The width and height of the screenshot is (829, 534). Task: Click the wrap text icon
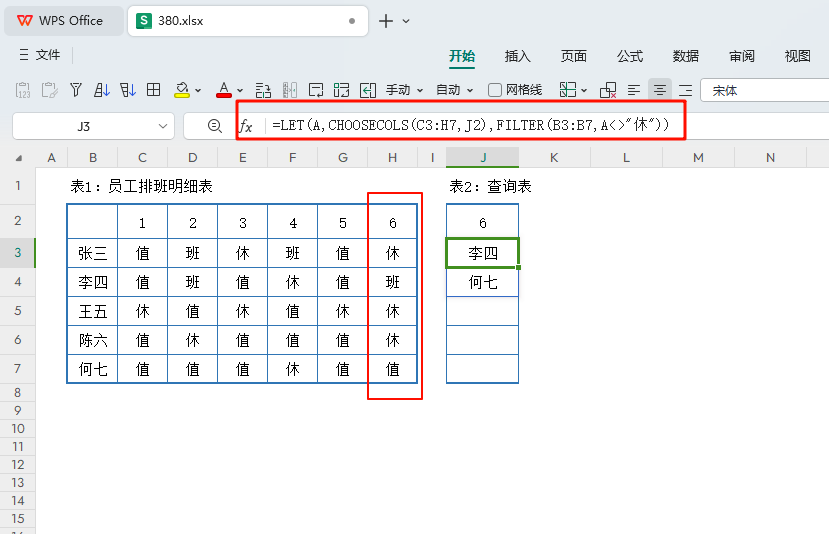tap(316, 90)
